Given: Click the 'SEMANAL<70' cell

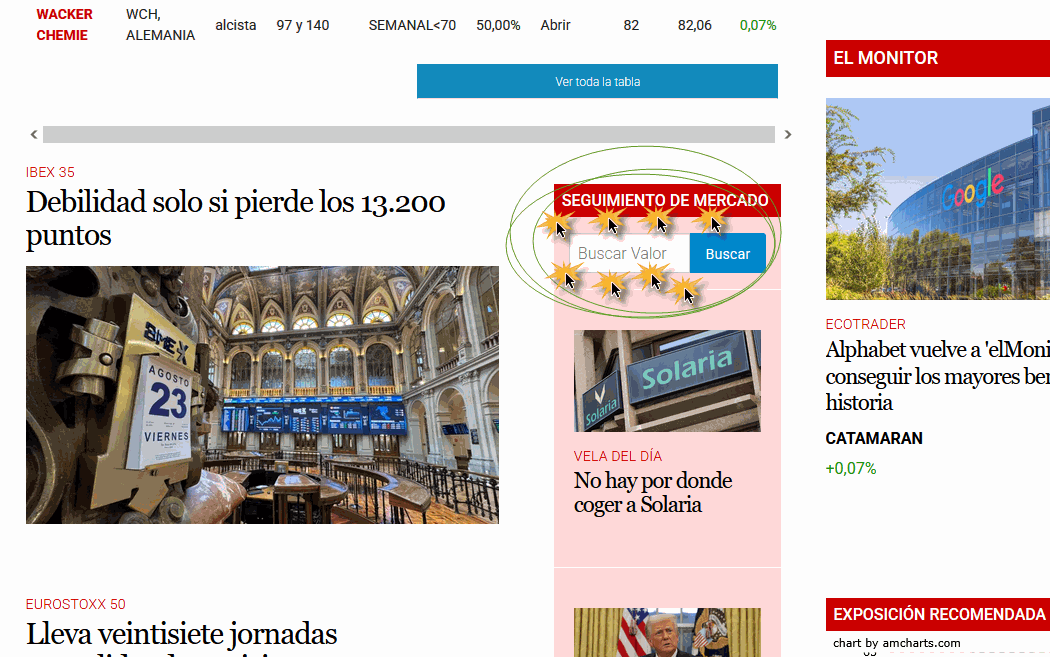Looking at the screenshot, I should pyautogui.click(x=412, y=25).
